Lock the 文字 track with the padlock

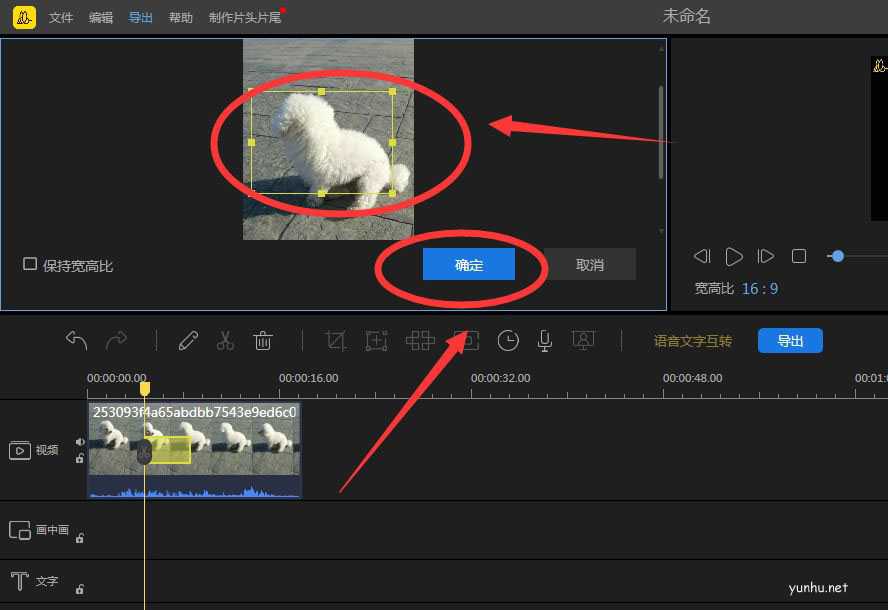(79, 589)
